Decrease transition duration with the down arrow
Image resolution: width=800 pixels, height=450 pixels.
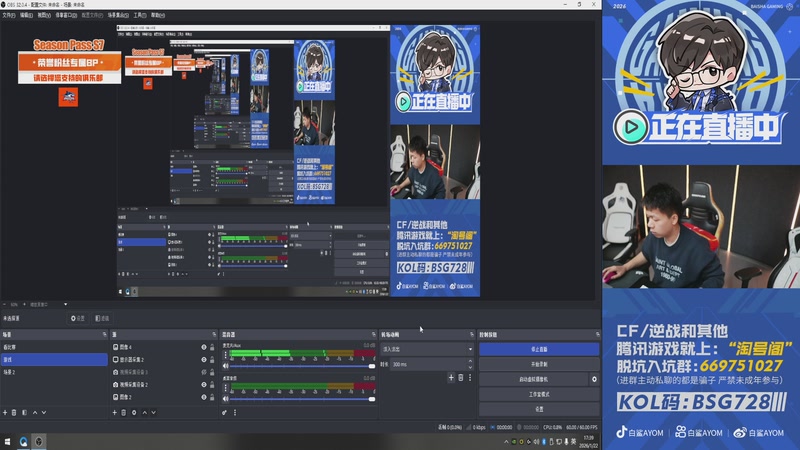[x=470, y=367]
